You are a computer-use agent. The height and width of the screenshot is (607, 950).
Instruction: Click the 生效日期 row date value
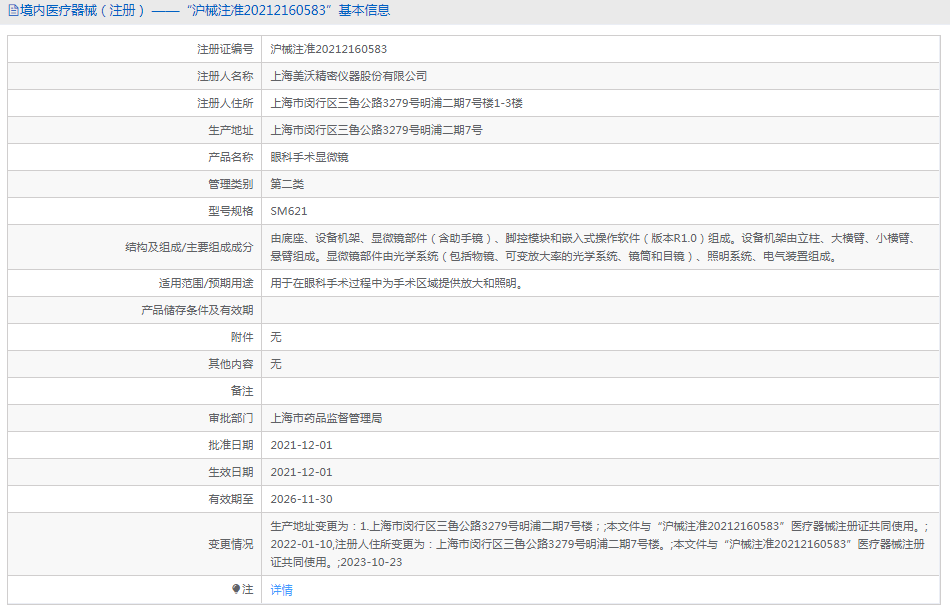coord(301,471)
